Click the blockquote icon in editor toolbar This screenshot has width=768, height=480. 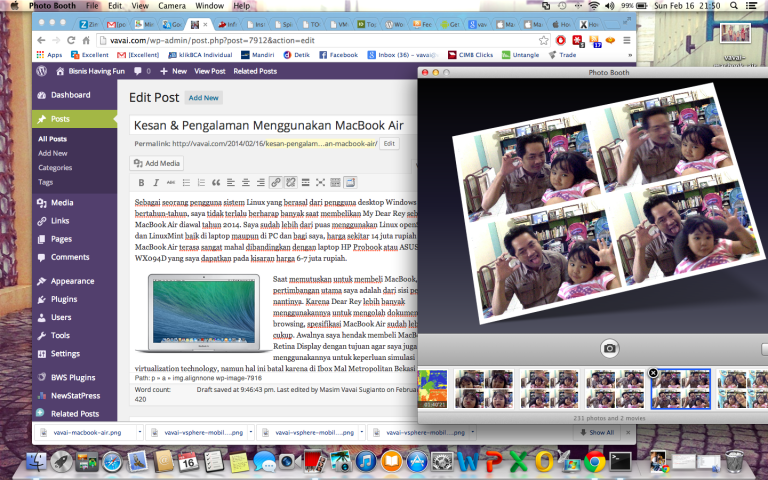tap(215, 182)
